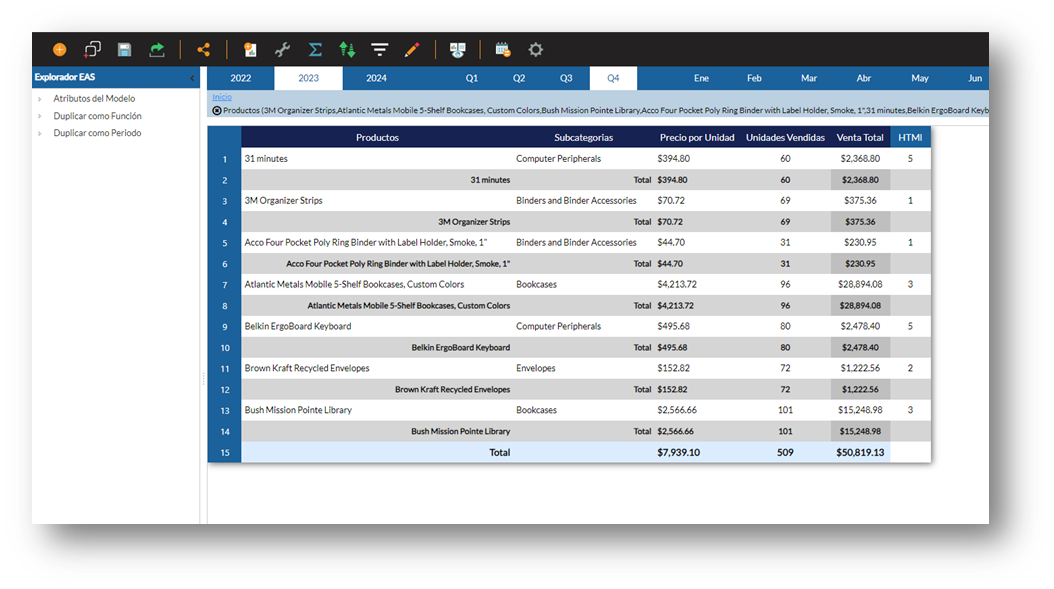1054x589 pixels.
Task: Click the panel splitter handle dots
Action: click(203, 379)
